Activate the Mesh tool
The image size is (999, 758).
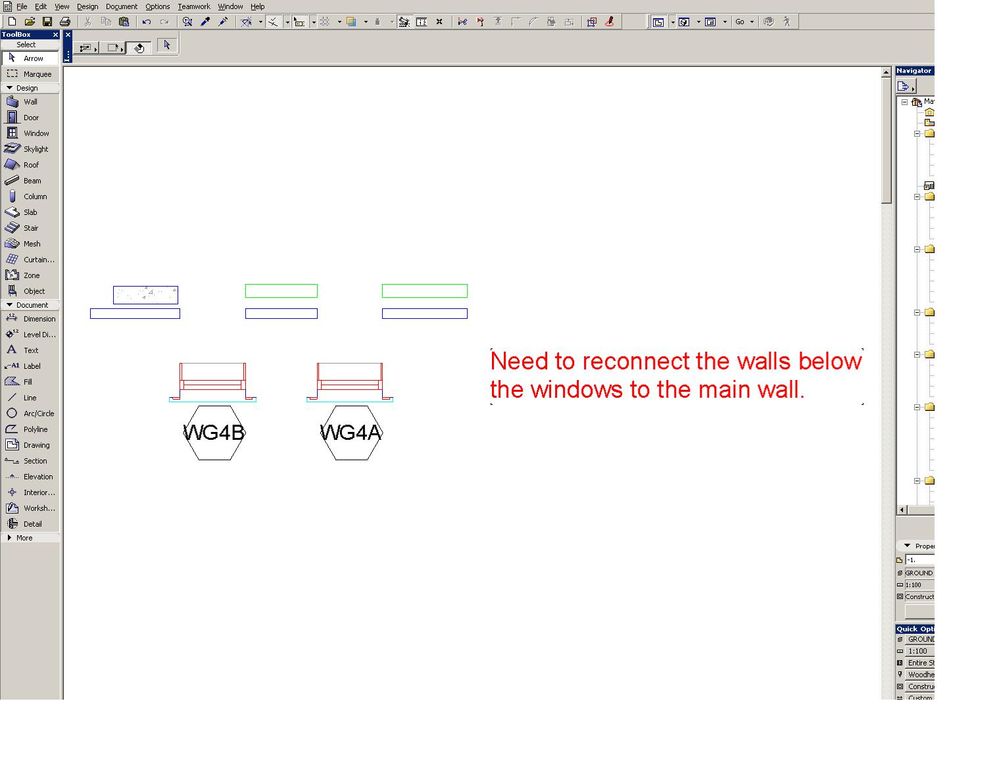(x=30, y=244)
